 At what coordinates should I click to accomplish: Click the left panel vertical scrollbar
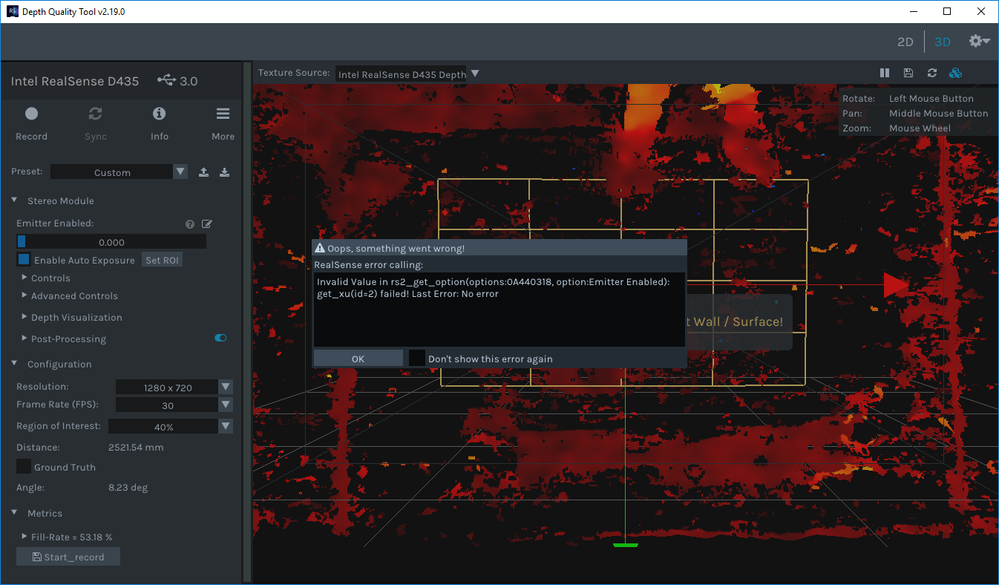click(247, 322)
